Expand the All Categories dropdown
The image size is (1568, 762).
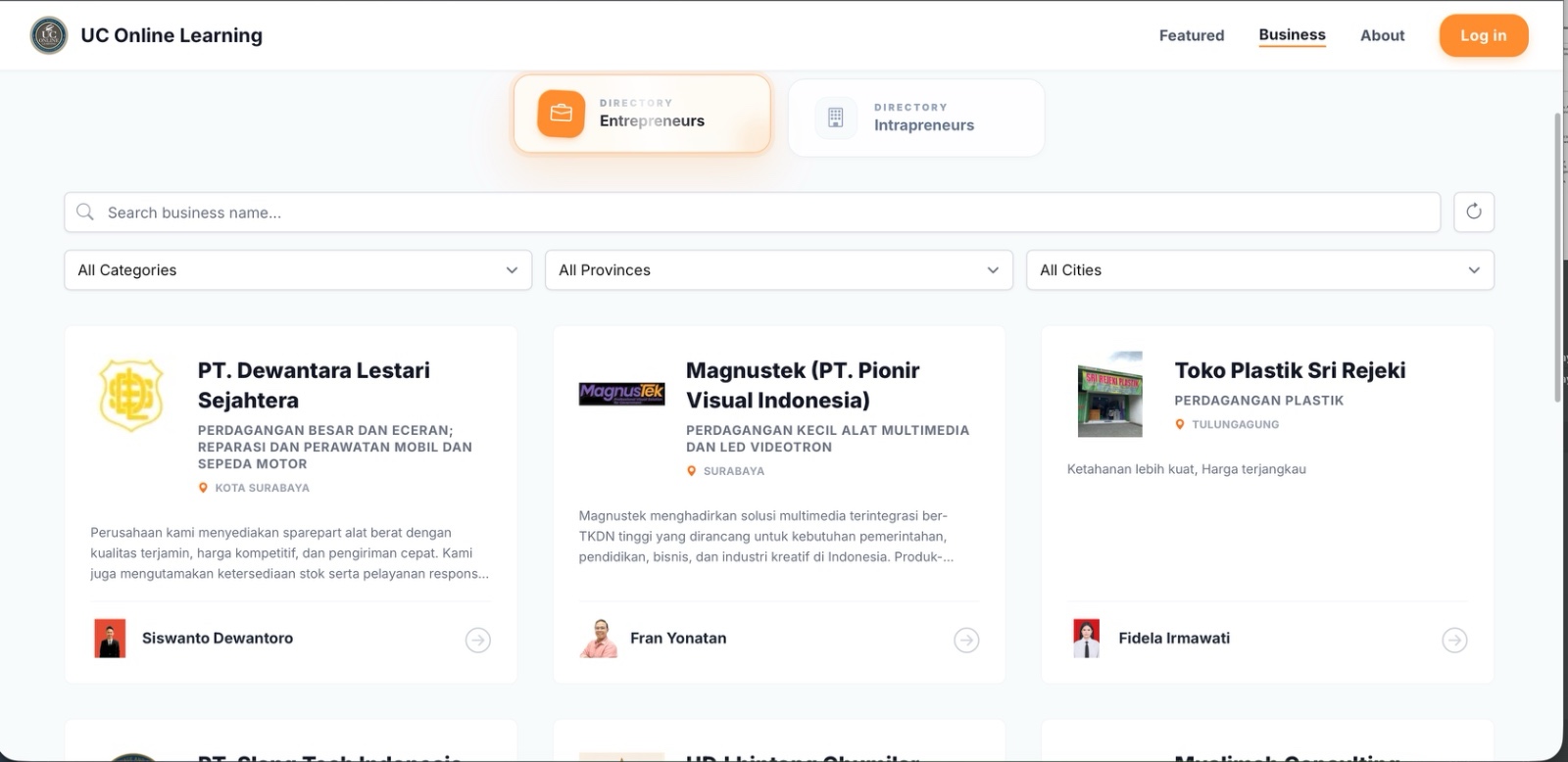click(298, 270)
